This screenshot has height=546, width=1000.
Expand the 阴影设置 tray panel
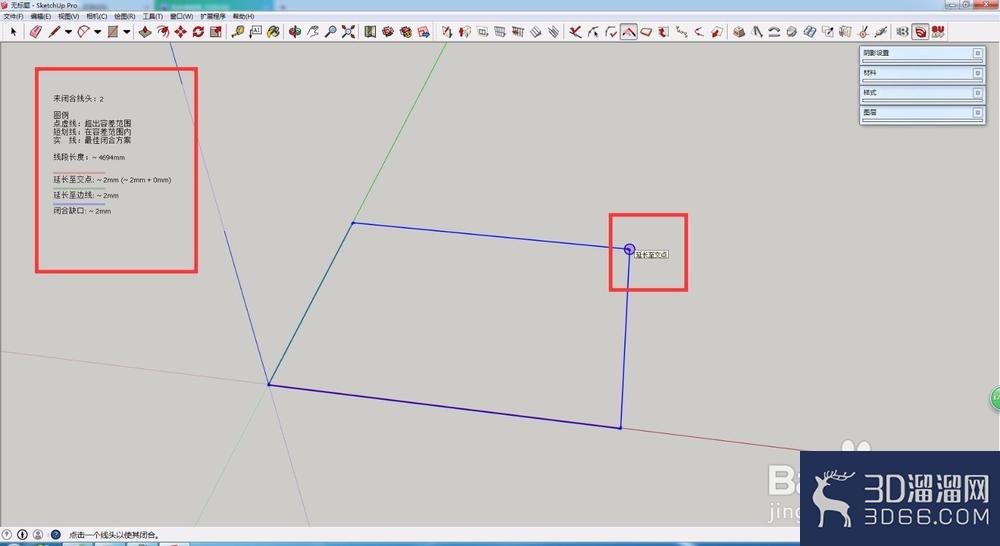tap(977, 53)
